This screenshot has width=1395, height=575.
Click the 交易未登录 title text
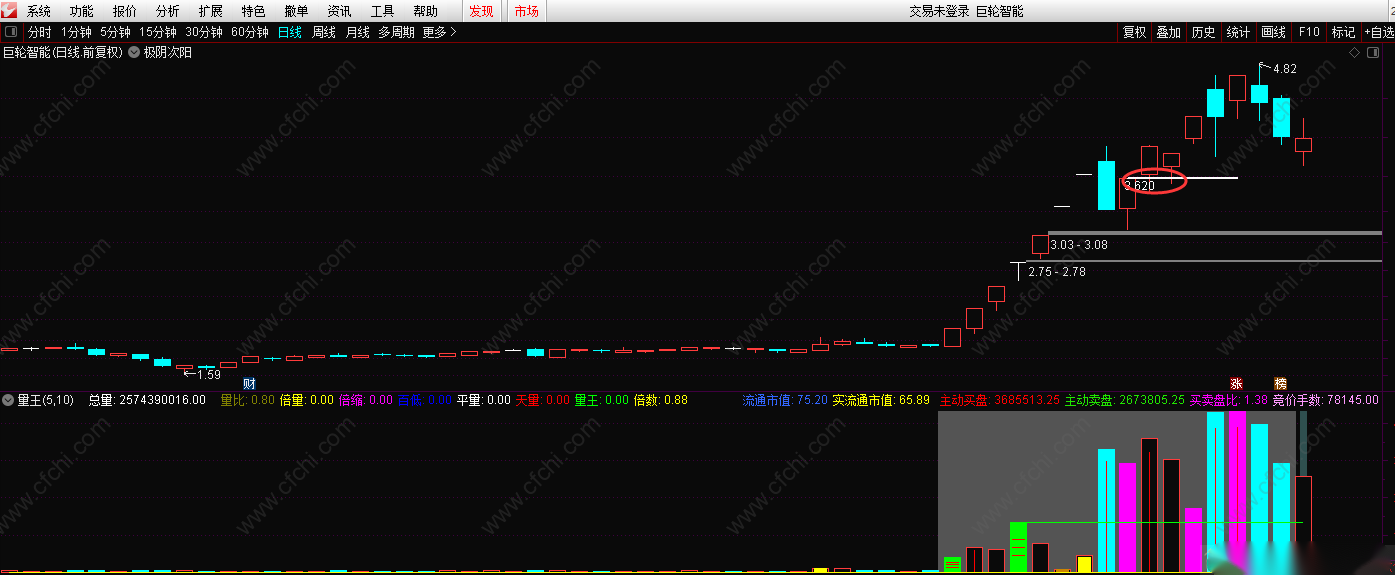pyautogui.click(x=939, y=11)
